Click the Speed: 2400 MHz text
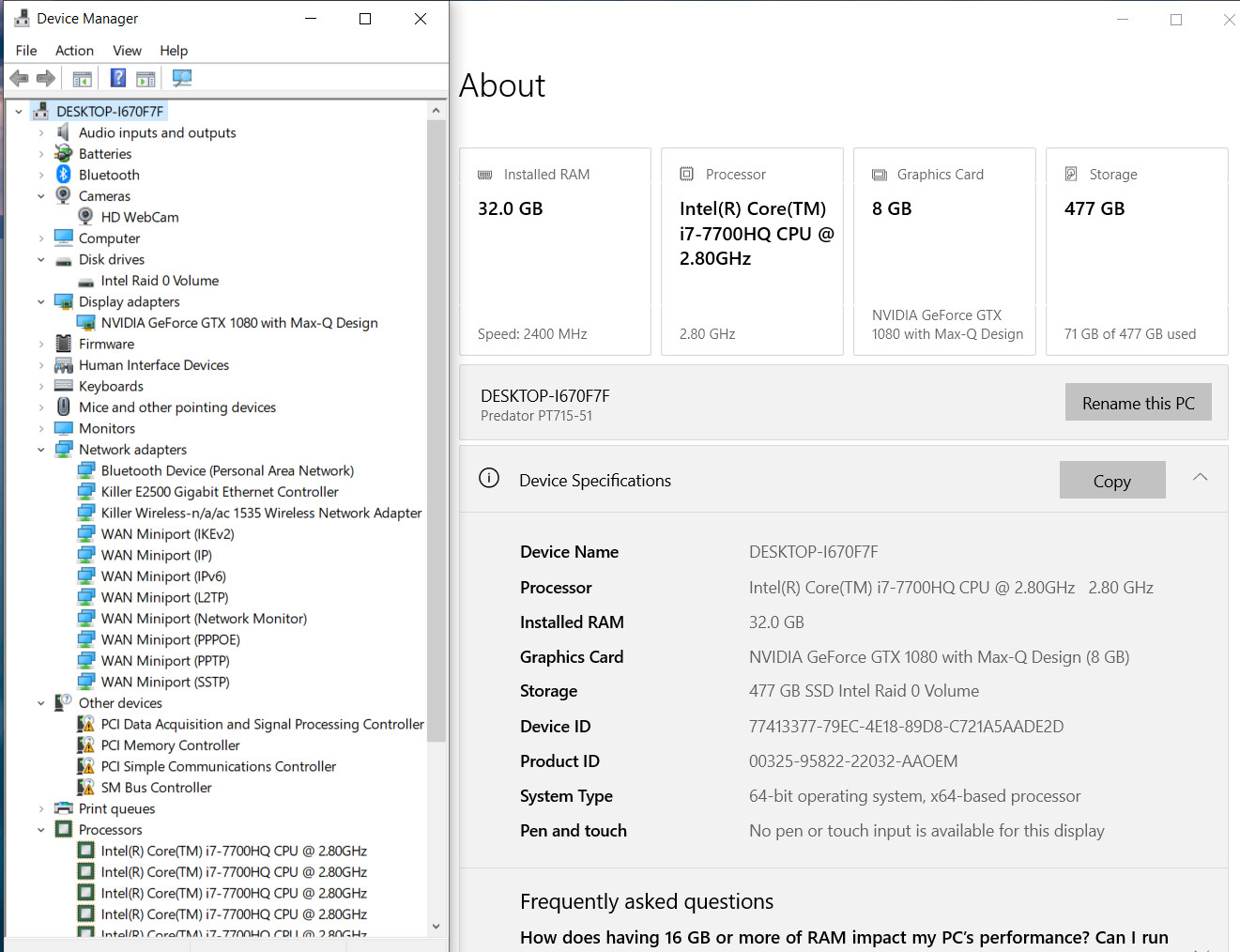Image resolution: width=1240 pixels, height=952 pixels. [532, 334]
